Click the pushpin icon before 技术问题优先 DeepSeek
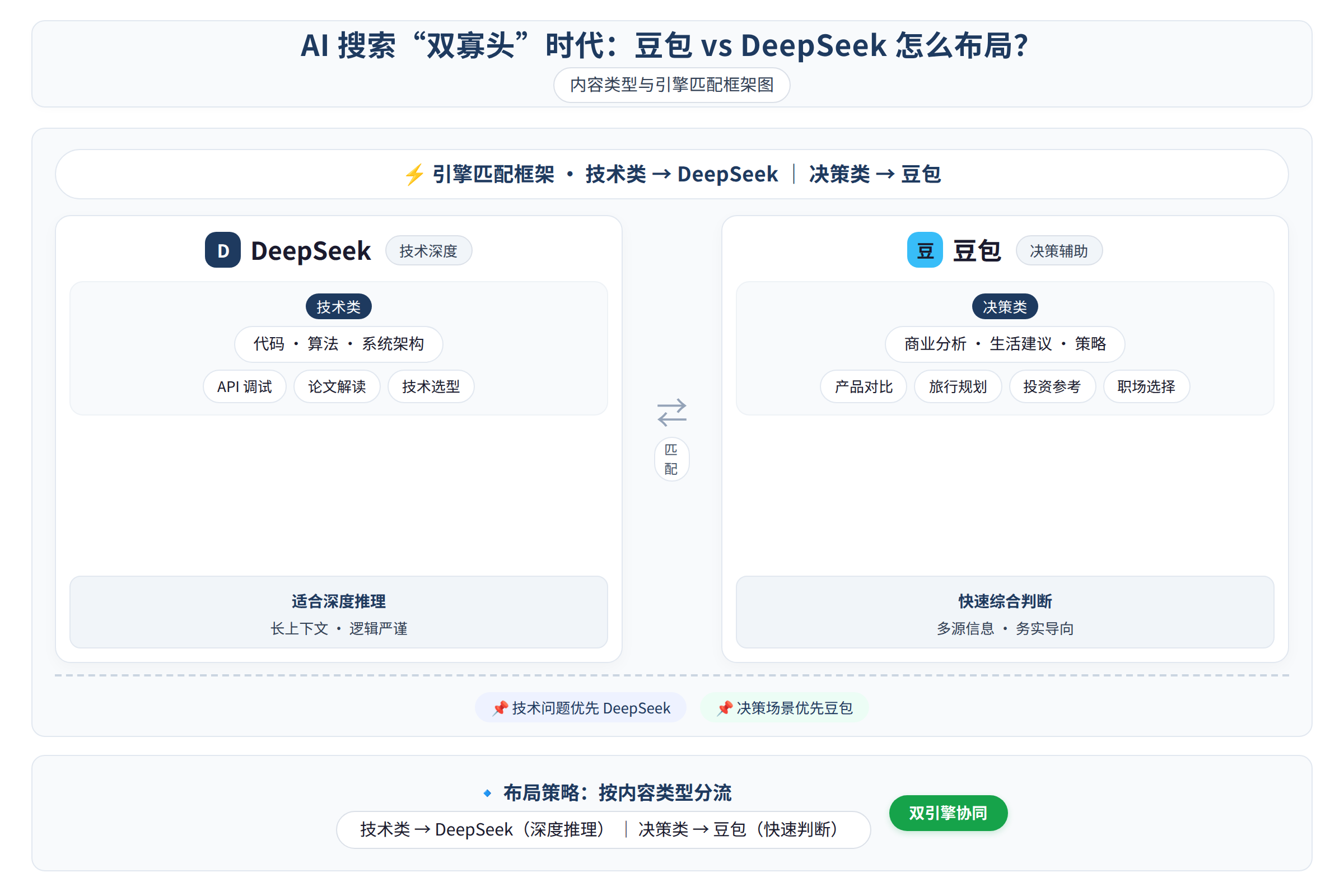1344x896 pixels. (500, 708)
